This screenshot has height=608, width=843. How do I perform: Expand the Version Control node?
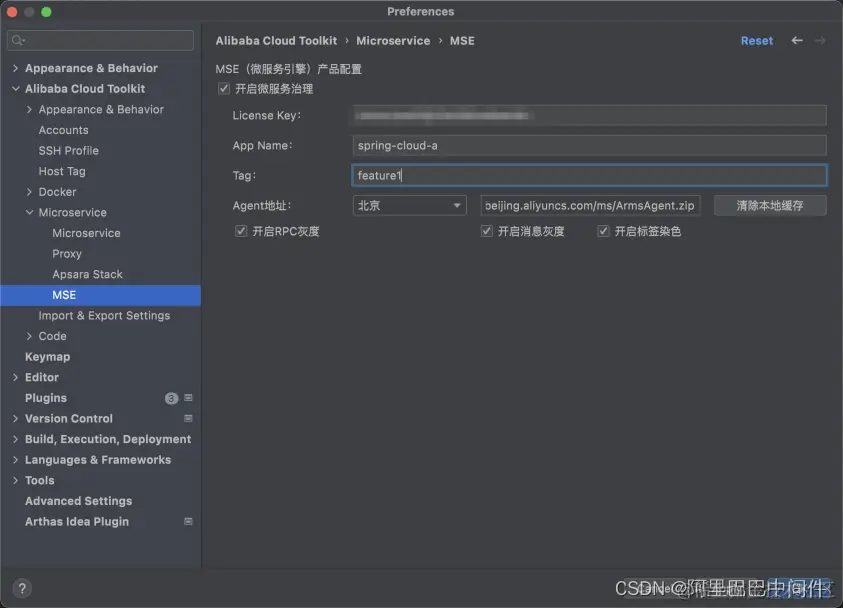16,418
